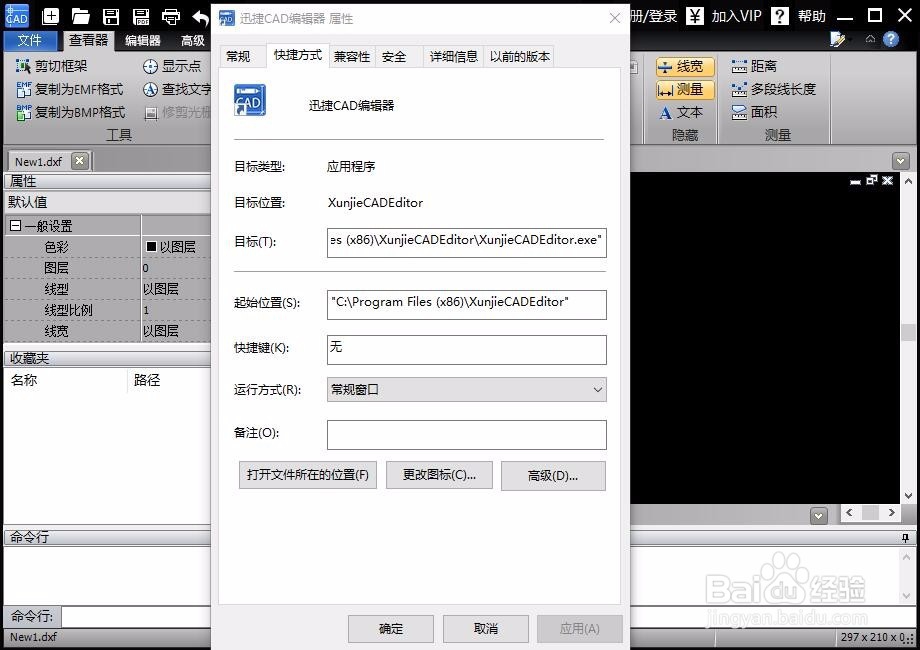Image resolution: width=920 pixels, height=650 pixels.
Task: Close the New1.dxf document tab
Action: (80, 161)
